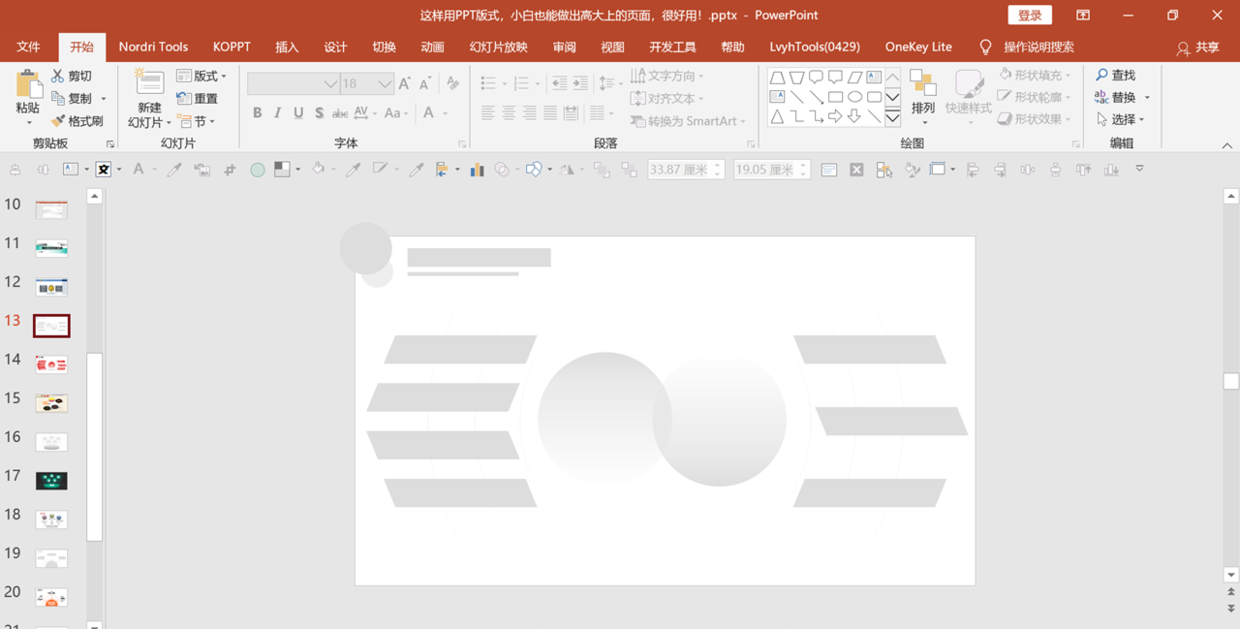Toggle Strikethrough (abc) formatting
Image resolution: width=1240 pixels, height=629 pixels.
point(340,113)
